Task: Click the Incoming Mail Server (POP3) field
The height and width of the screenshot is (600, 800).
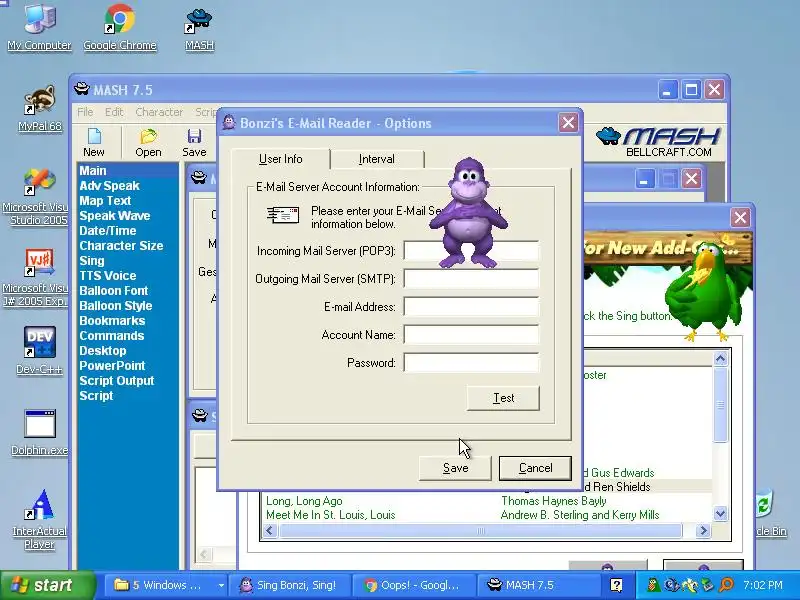Action: pyautogui.click(x=471, y=251)
